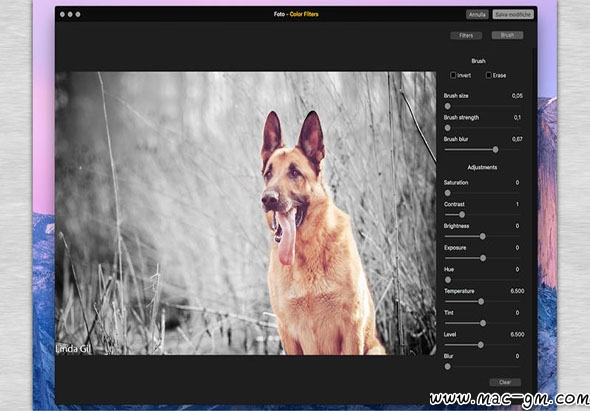Switch to the Filters tab
The width and height of the screenshot is (590, 411).
(x=466, y=35)
